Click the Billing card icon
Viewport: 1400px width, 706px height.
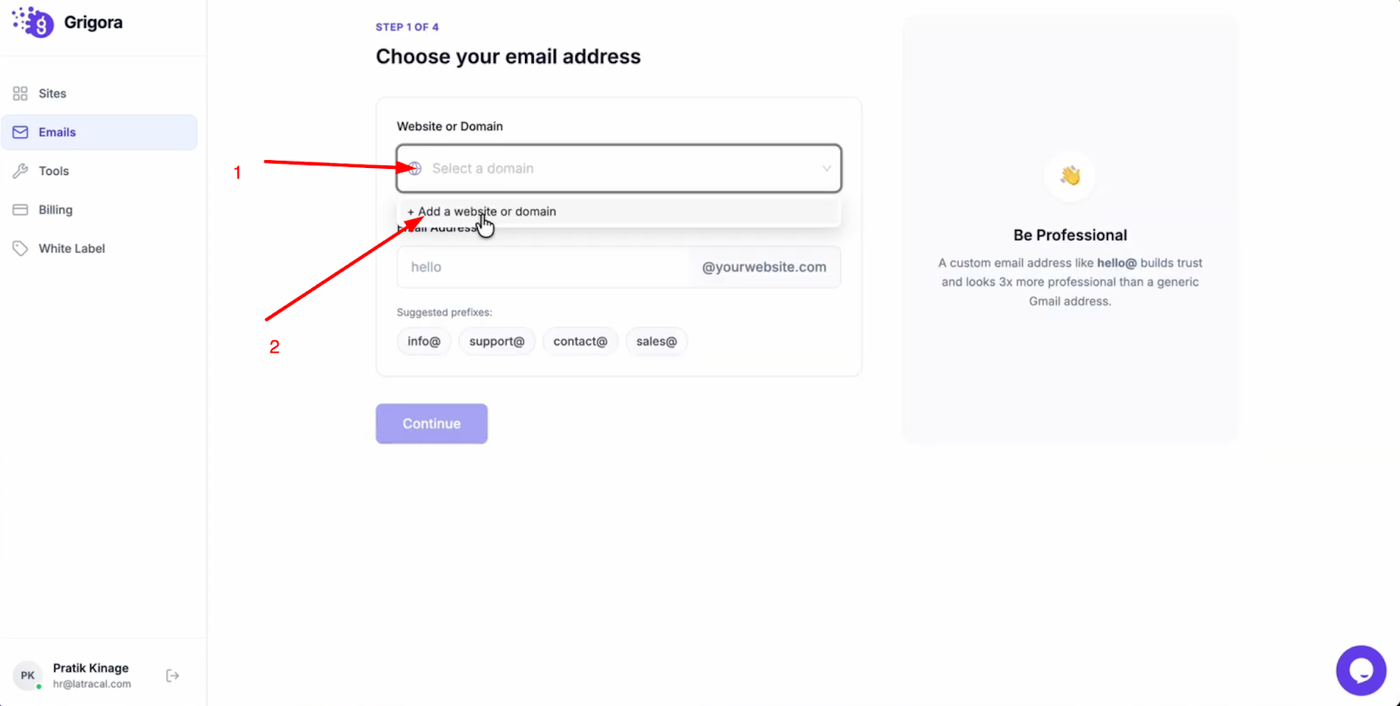[20, 210]
